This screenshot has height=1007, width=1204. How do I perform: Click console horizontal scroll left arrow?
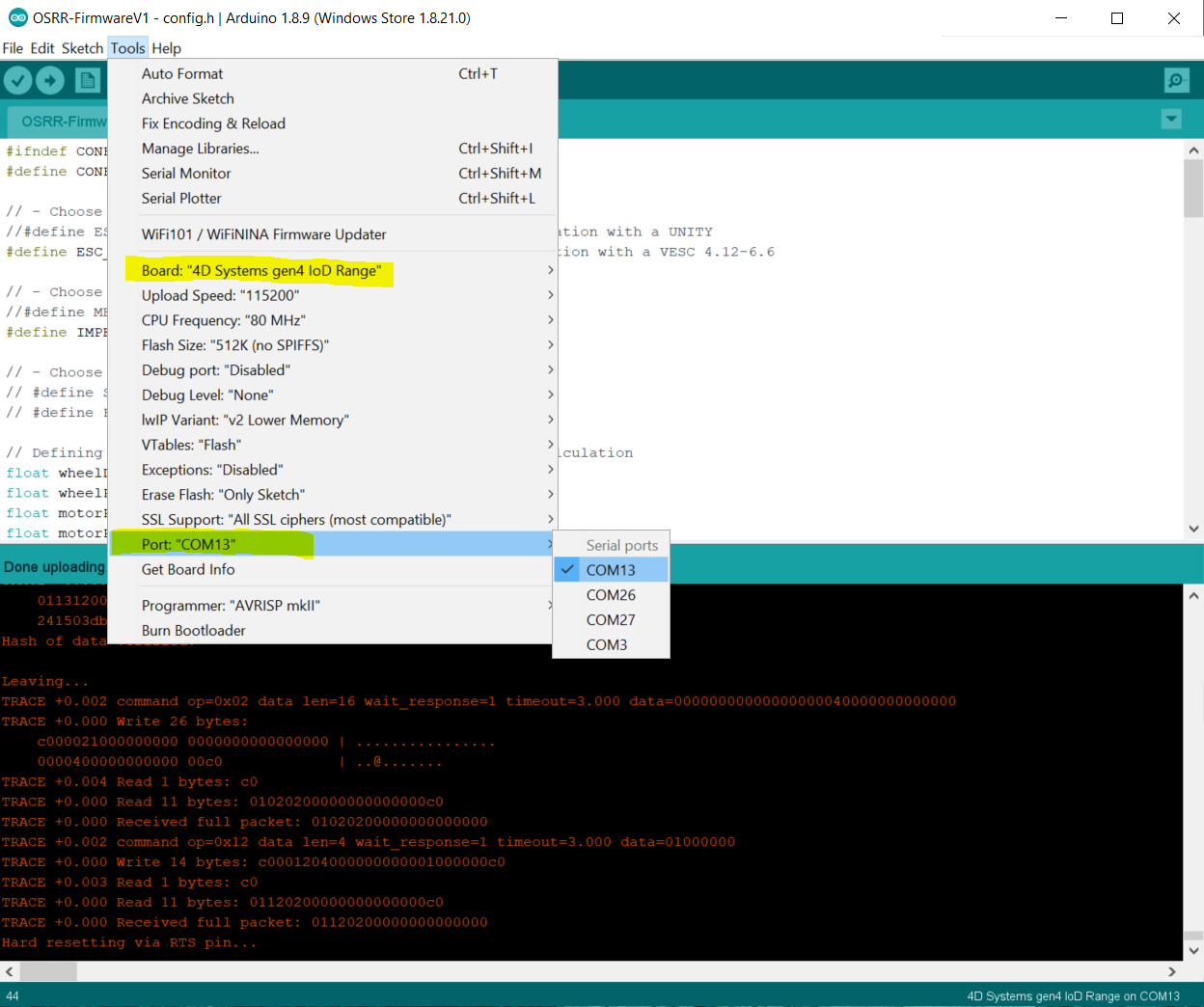[x=10, y=971]
